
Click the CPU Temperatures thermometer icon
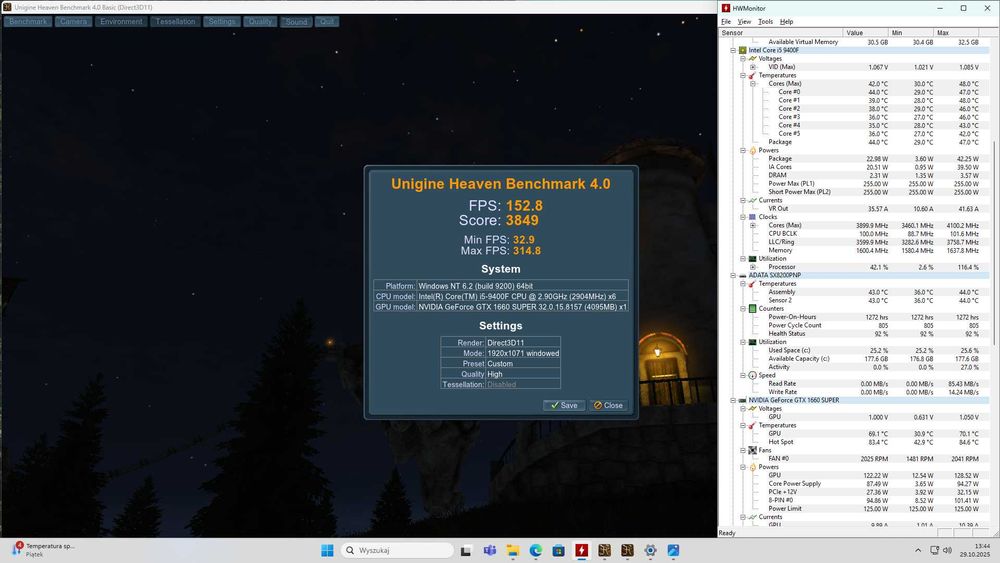point(753,75)
